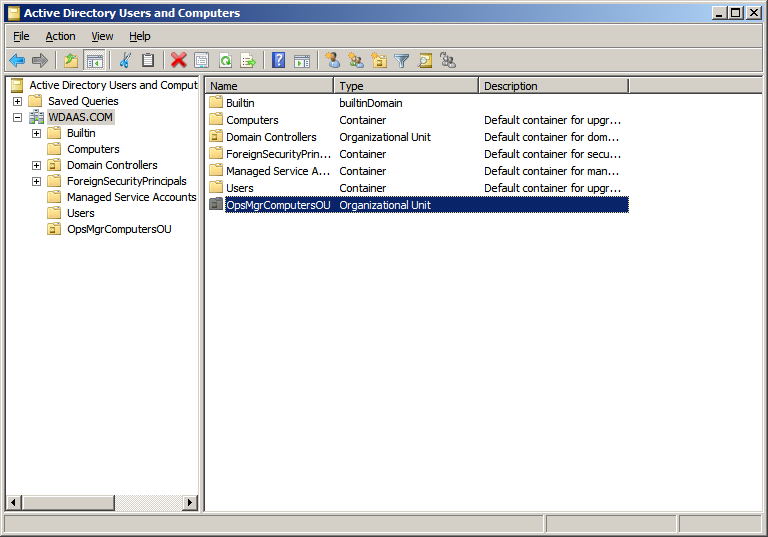Screen dimensions: 768x537
Task: Toggle Show/Hide Console Tree toolbar icon
Action: click(95, 61)
